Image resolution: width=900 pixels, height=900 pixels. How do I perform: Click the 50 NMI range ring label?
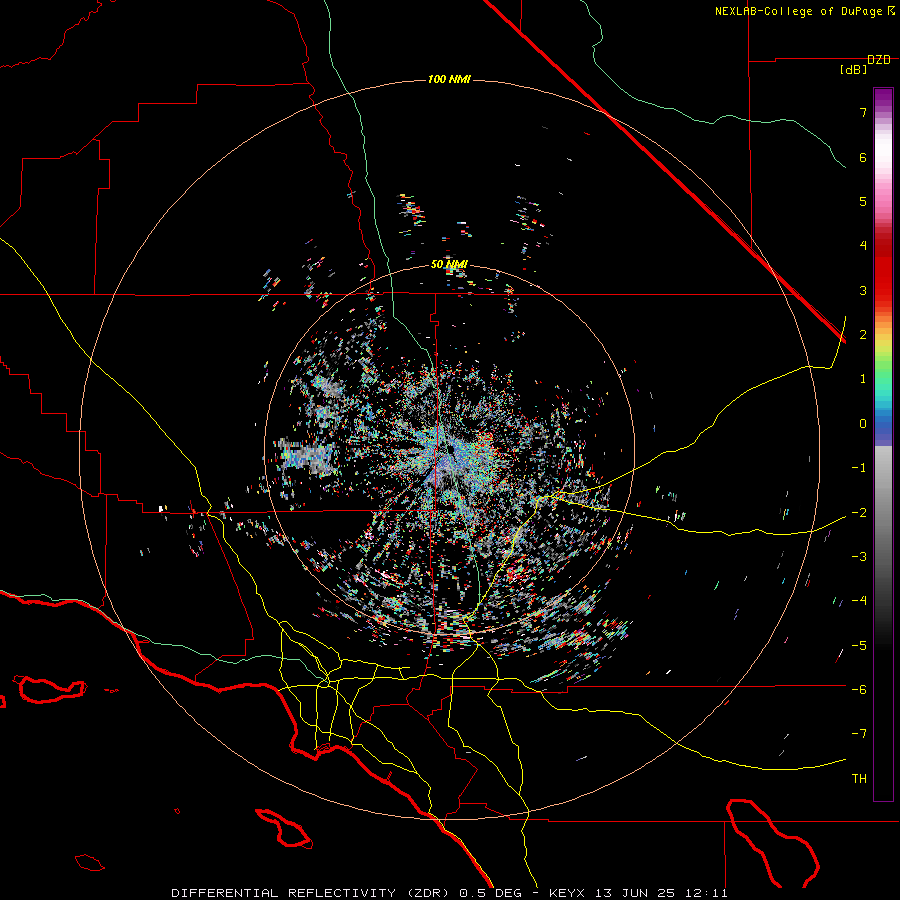coord(449,264)
